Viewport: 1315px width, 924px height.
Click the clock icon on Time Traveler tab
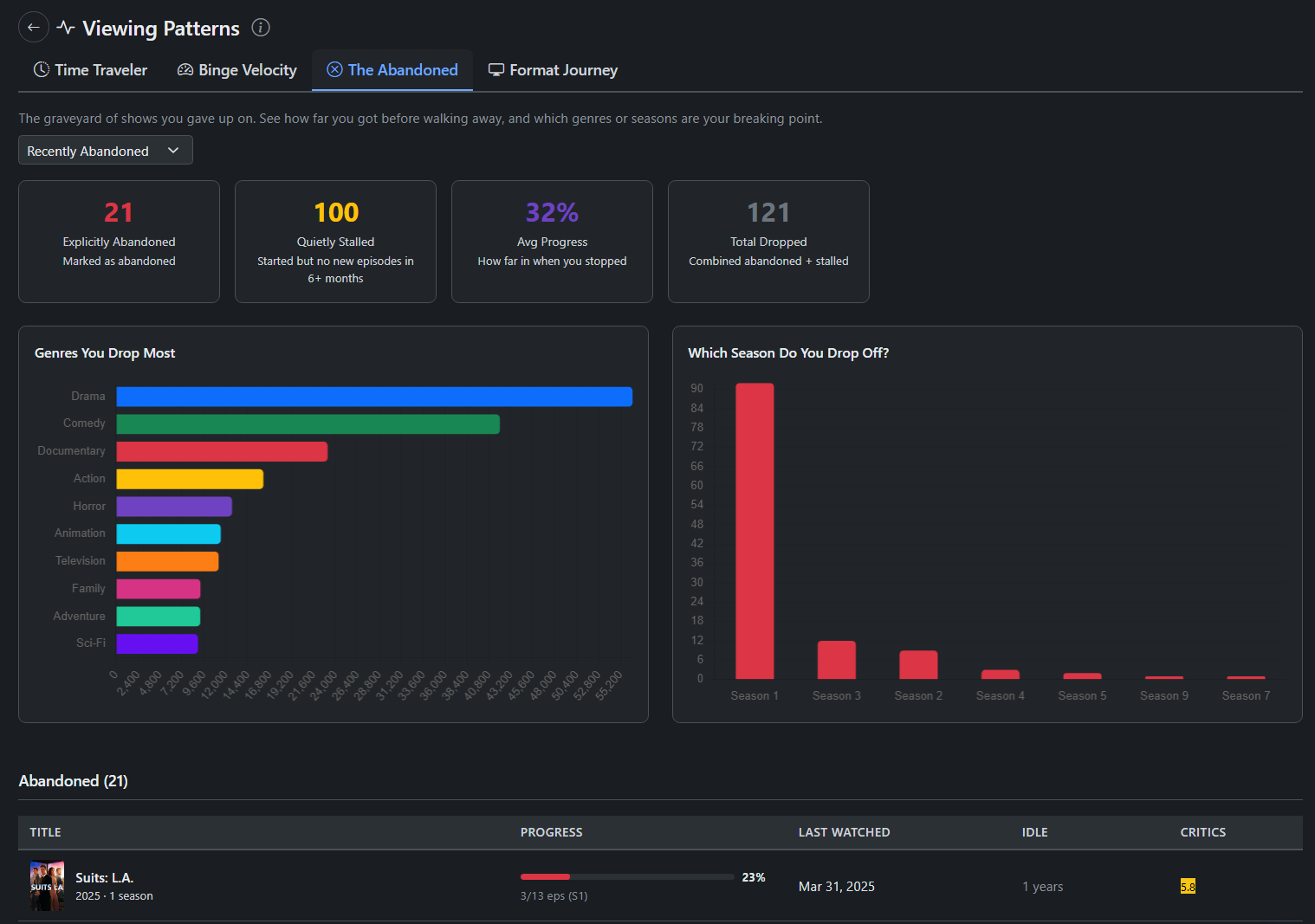pyautogui.click(x=41, y=70)
